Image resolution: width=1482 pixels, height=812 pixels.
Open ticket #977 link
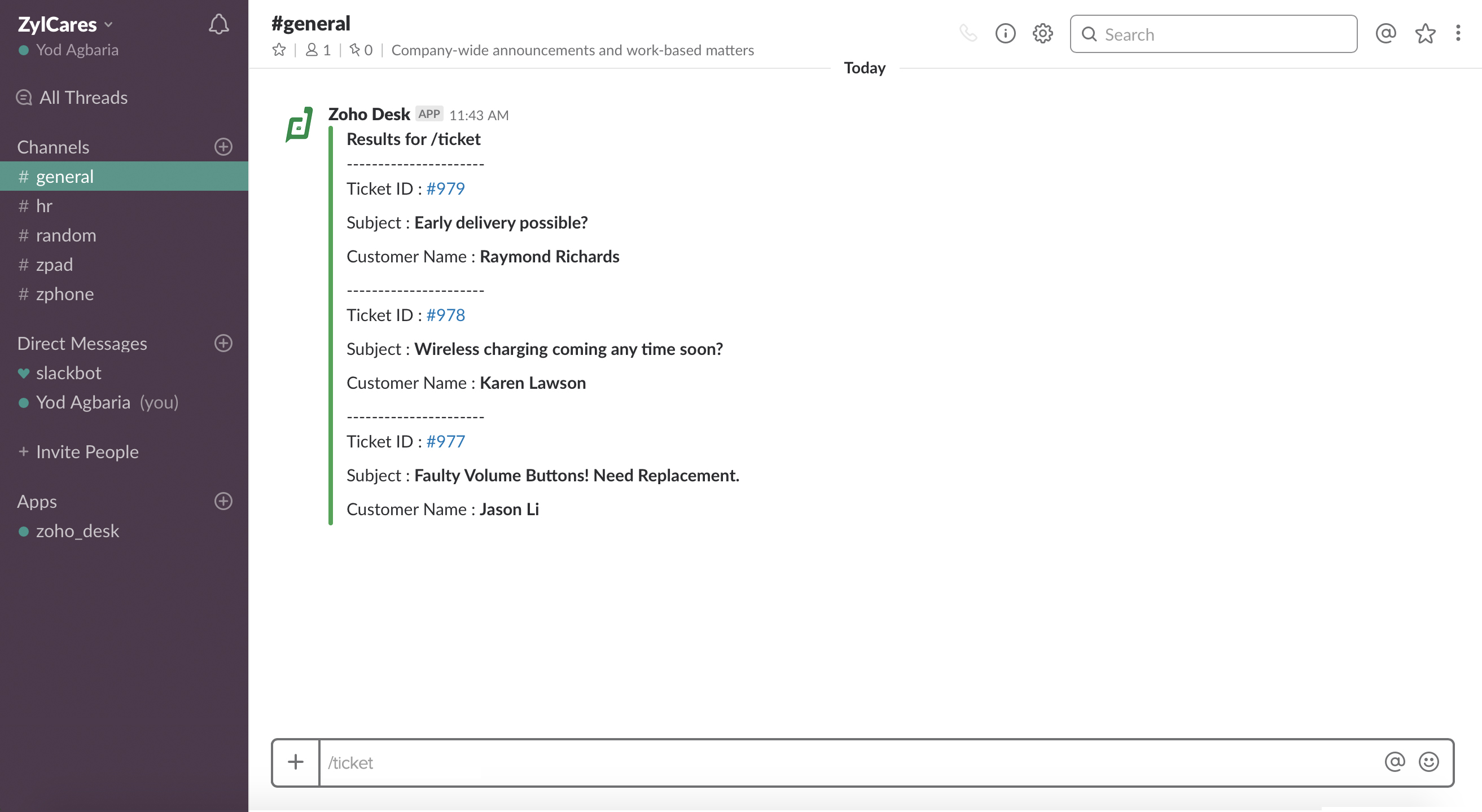pos(445,442)
